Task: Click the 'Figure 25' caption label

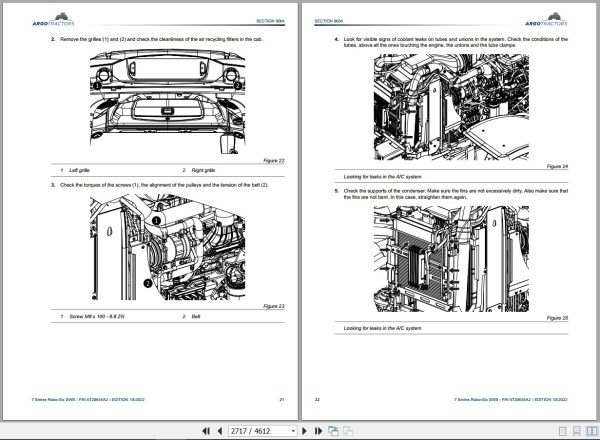Action: click(x=557, y=318)
